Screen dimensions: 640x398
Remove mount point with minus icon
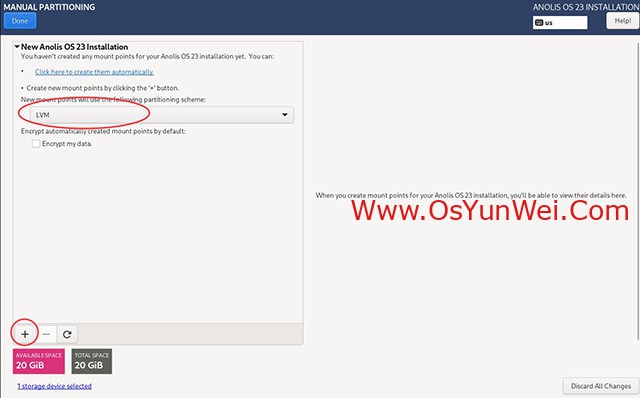click(x=46, y=334)
